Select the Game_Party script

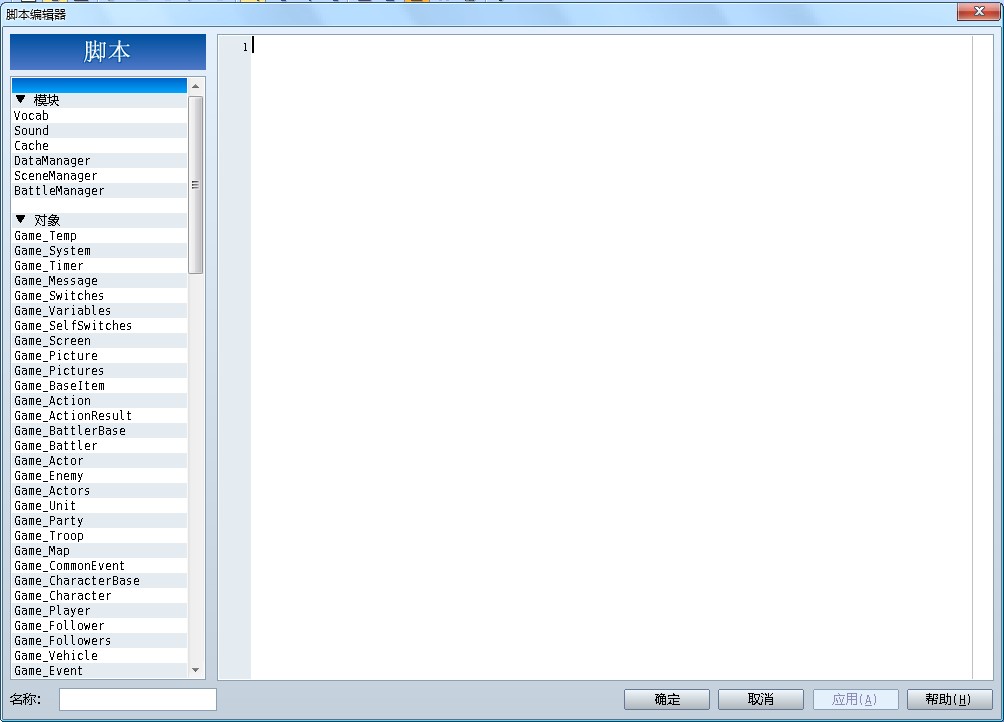click(x=100, y=521)
